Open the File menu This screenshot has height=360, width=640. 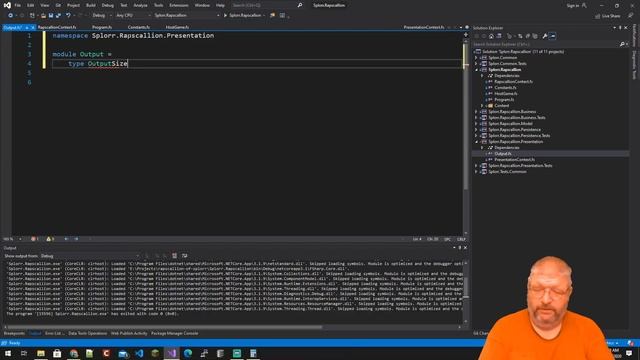tap(18, 5)
